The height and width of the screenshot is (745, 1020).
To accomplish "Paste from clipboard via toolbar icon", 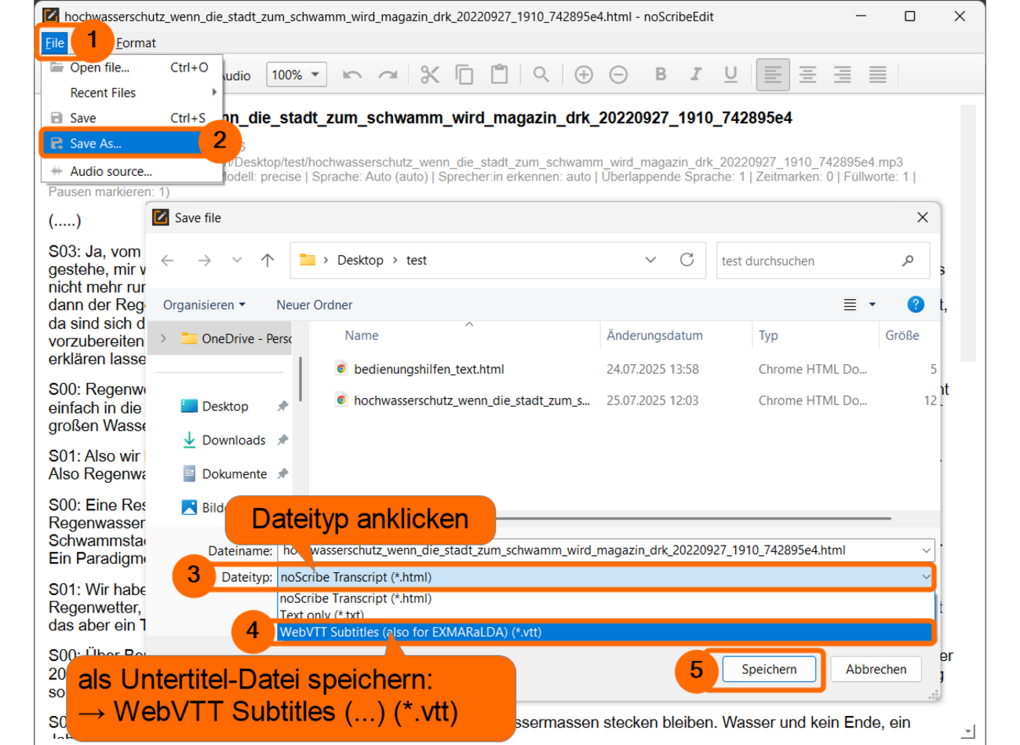I will 499,74.
